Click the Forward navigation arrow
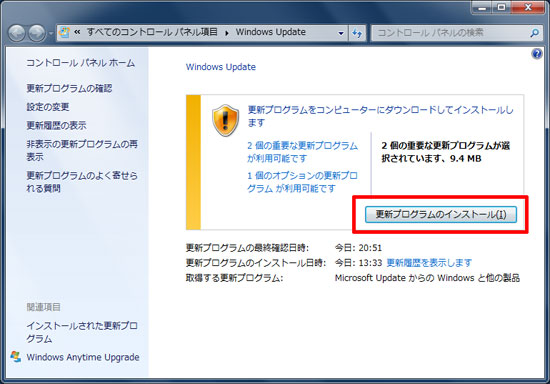 click(x=37, y=33)
